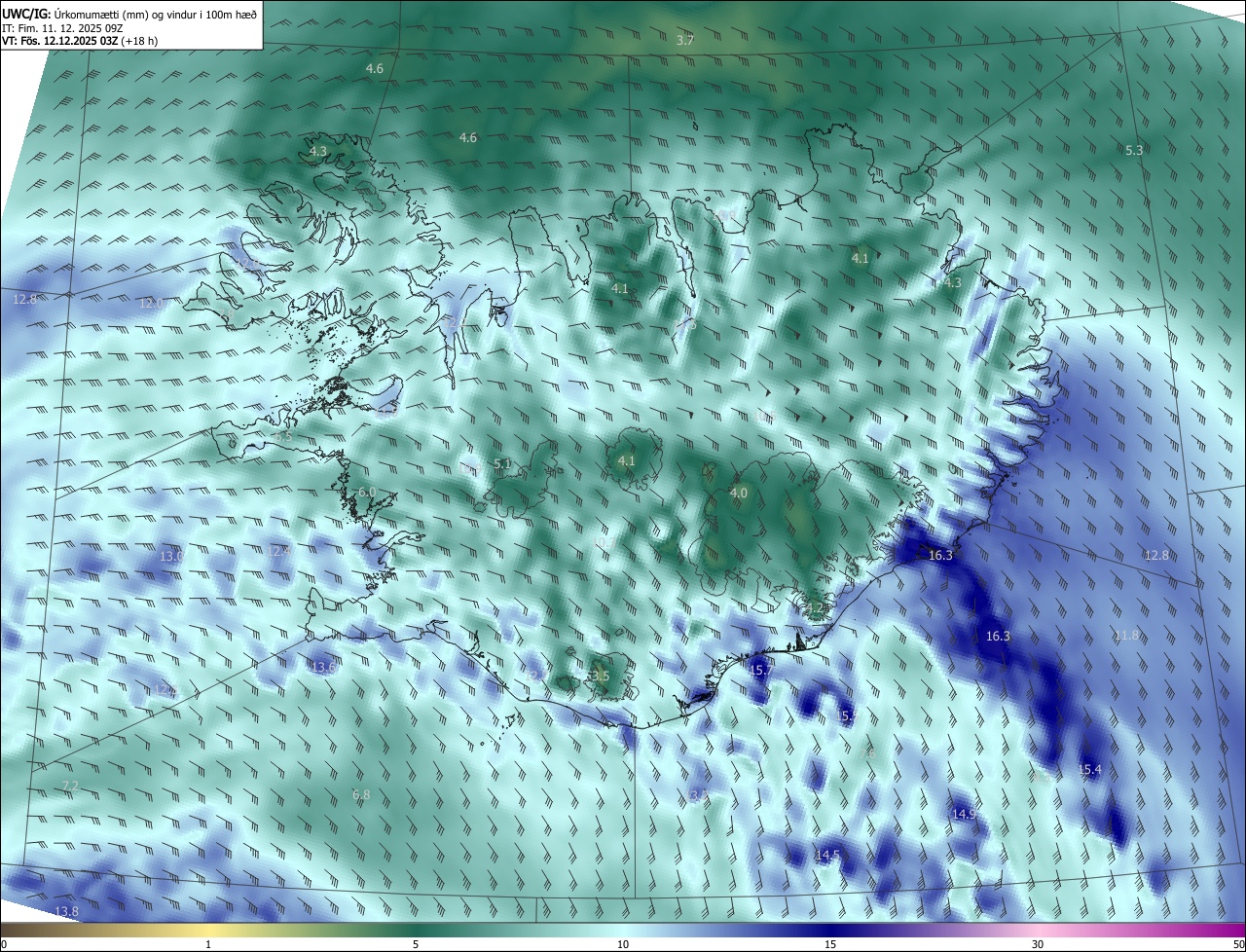Click the 'VT: Fös. 12.12.2025 03Z (+18 h)' line
This screenshot has width=1246, height=952.
pyautogui.click(x=80, y=41)
